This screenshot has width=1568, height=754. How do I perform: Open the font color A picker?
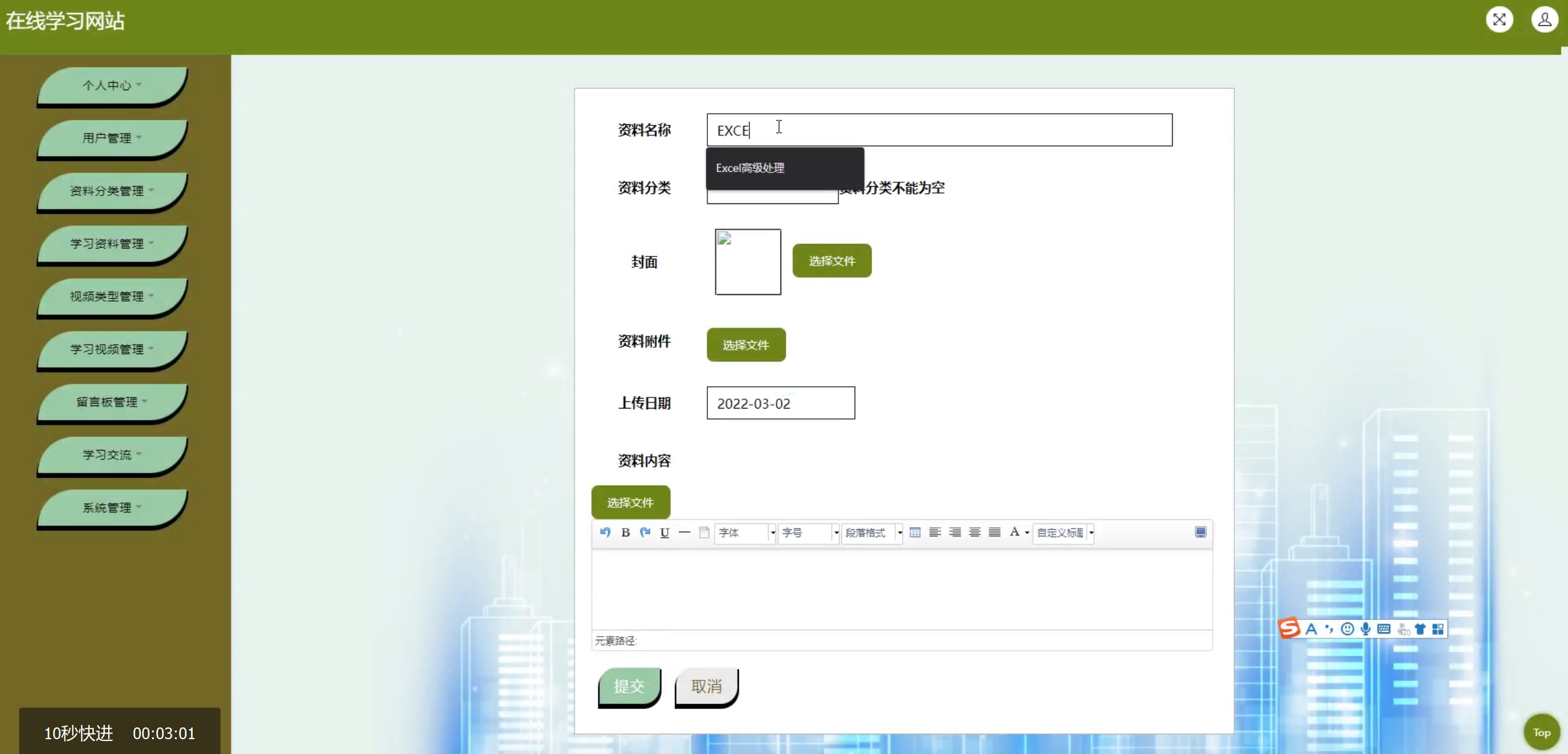[1014, 532]
